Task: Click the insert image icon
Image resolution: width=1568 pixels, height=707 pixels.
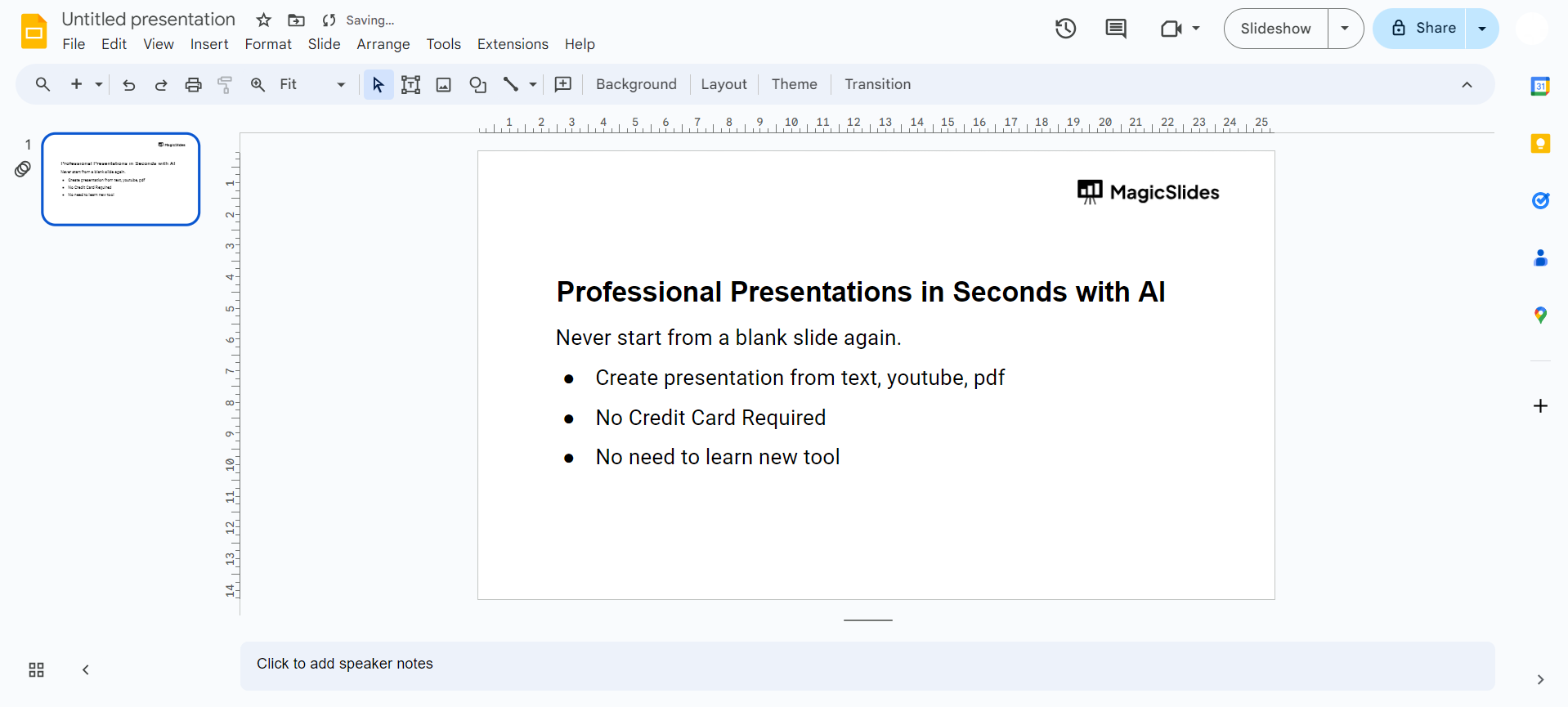Action: (444, 84)
